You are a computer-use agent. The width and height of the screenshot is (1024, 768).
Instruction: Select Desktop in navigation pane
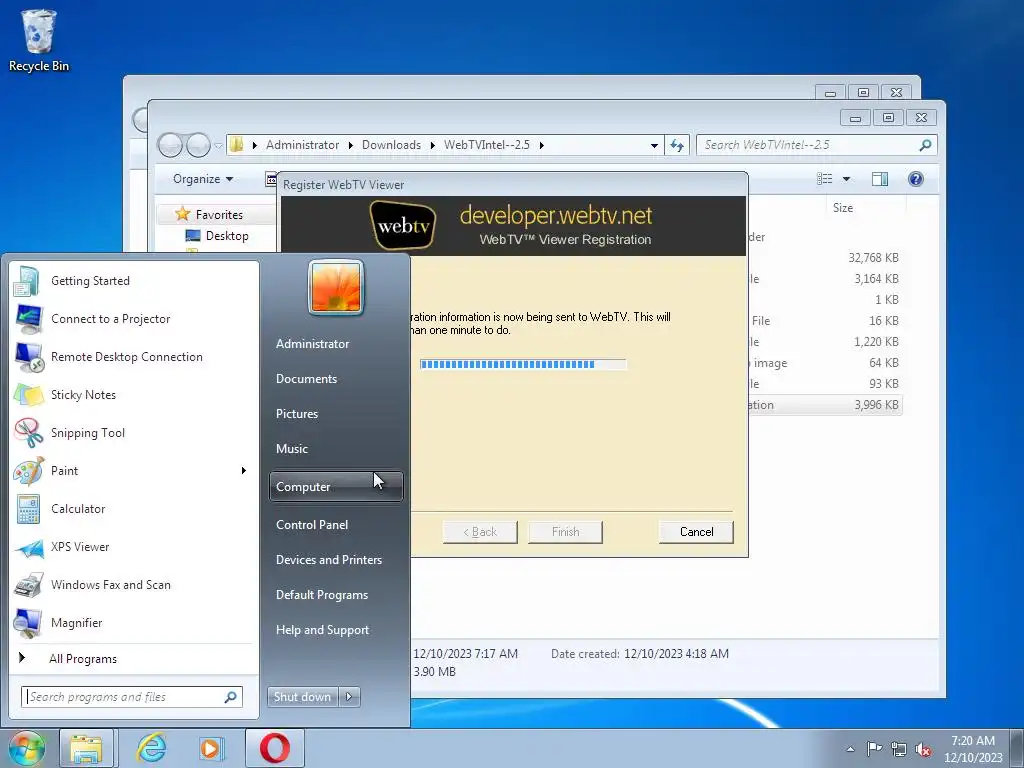[x=226, y=236]
